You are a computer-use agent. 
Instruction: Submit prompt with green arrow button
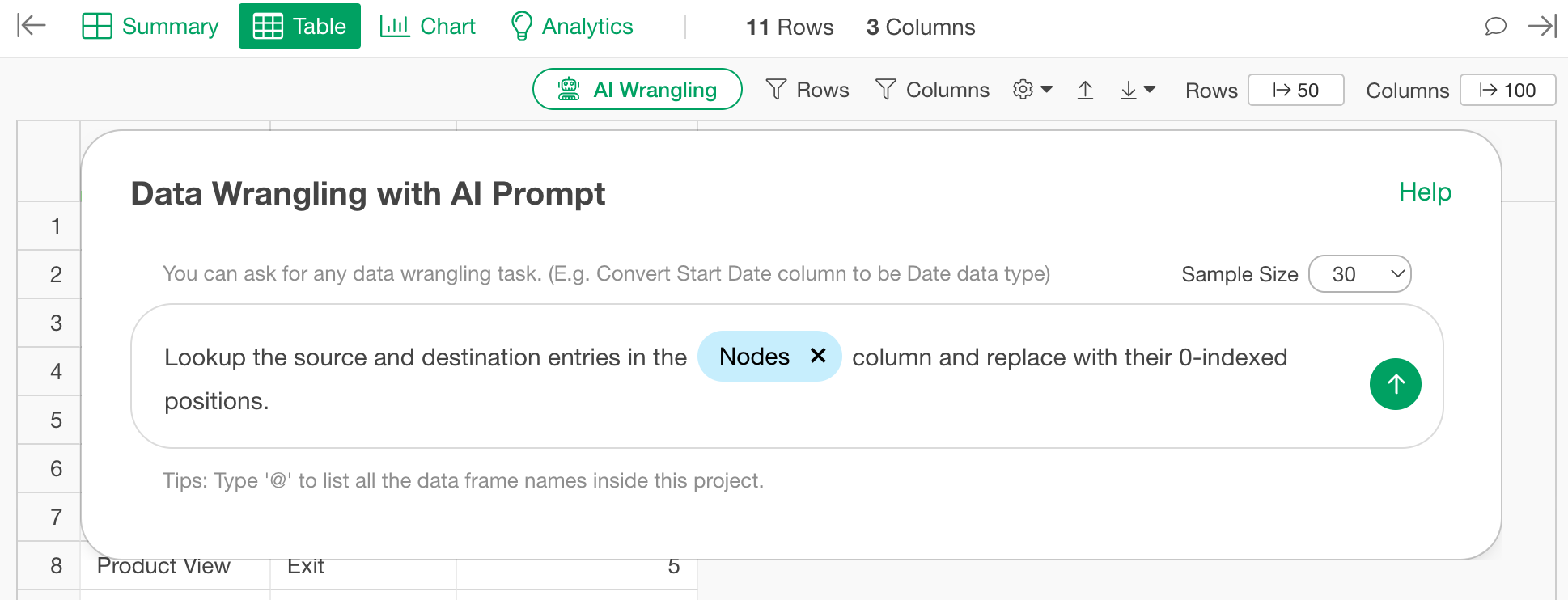click(x=1395, y=384)
